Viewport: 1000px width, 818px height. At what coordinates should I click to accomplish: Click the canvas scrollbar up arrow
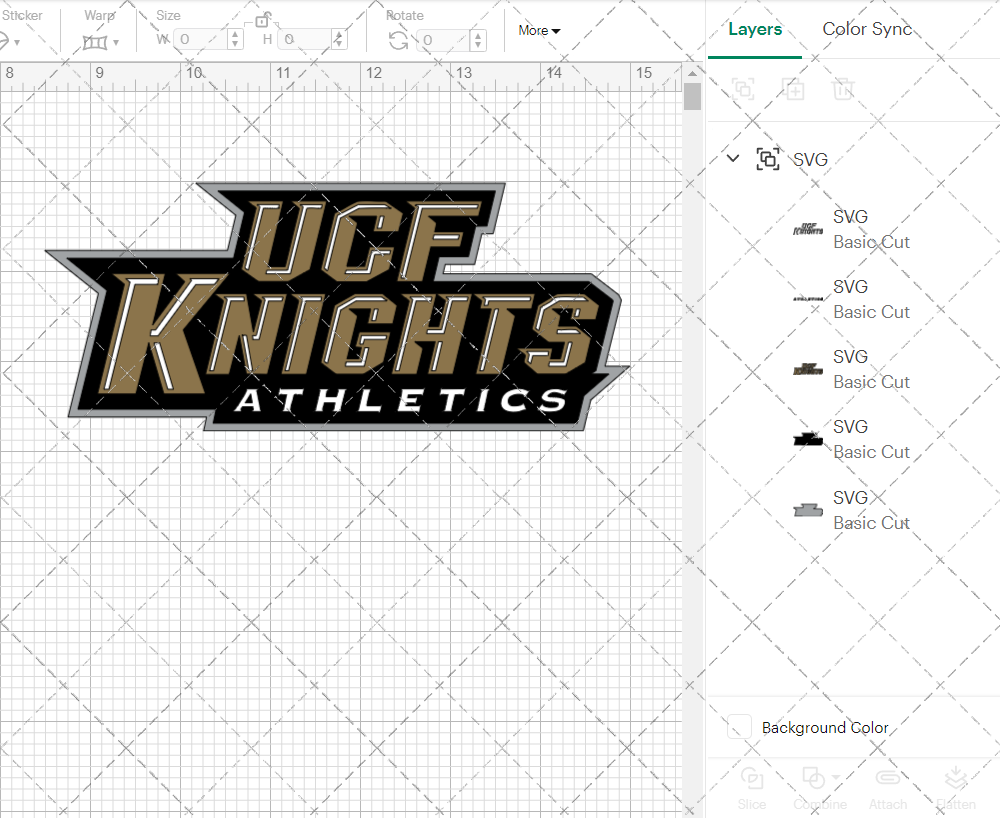[692, 73]
